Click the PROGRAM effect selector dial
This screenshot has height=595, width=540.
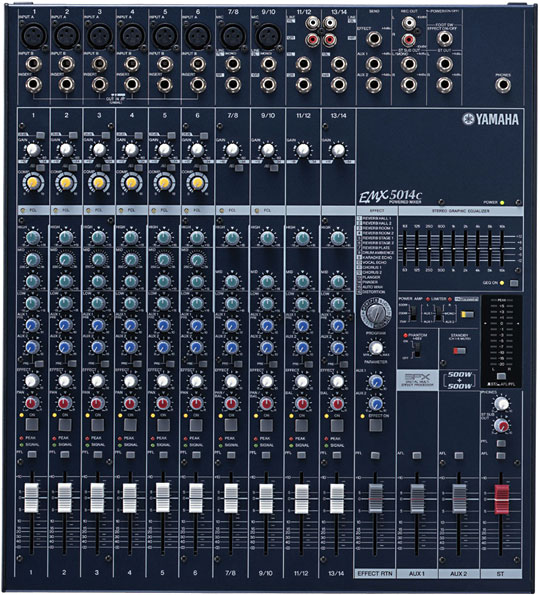[376, 314]
